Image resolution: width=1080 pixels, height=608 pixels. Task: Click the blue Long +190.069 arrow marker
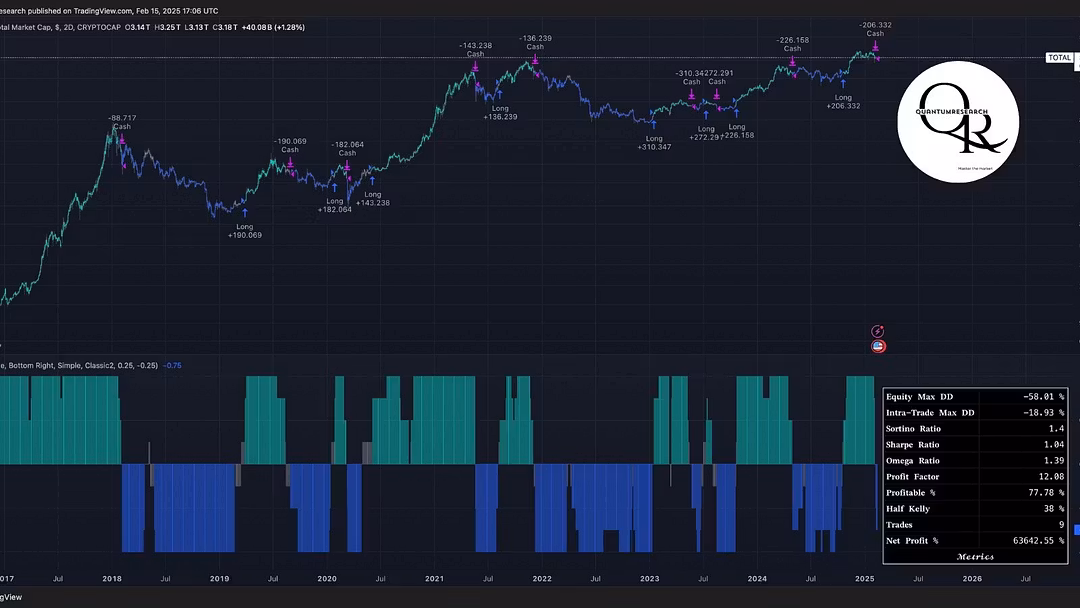click(245, 211)
